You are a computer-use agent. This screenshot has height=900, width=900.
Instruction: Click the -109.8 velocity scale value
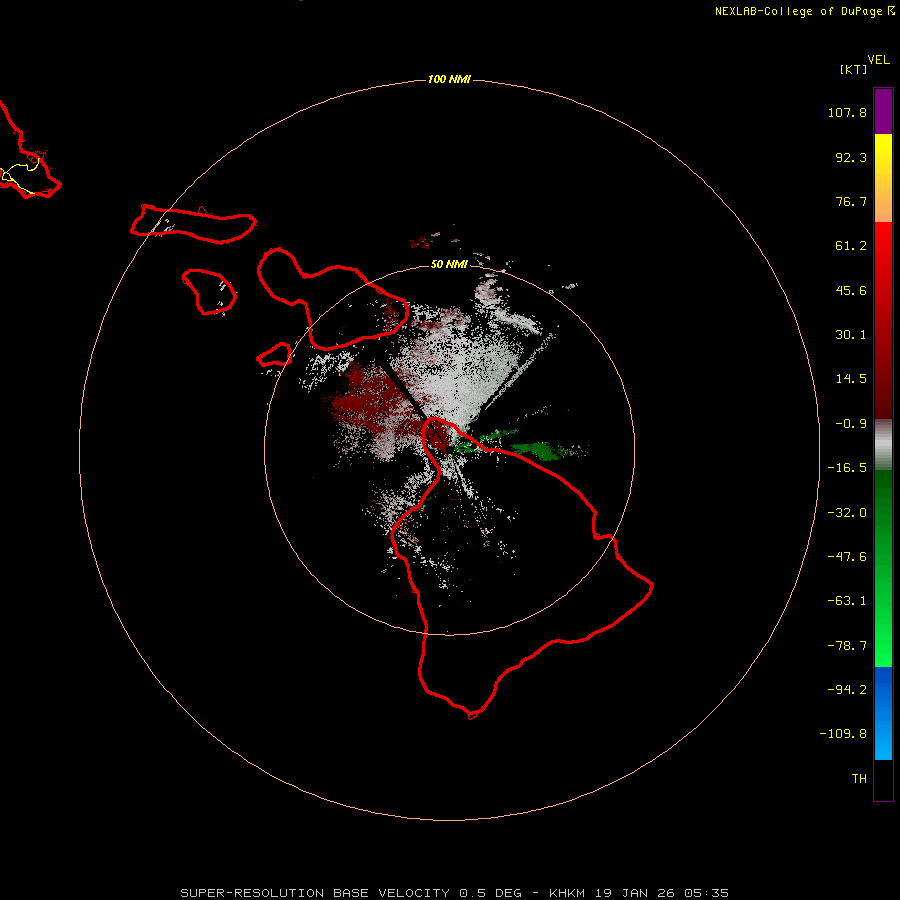pyautogui.click(x=843, y=734)
